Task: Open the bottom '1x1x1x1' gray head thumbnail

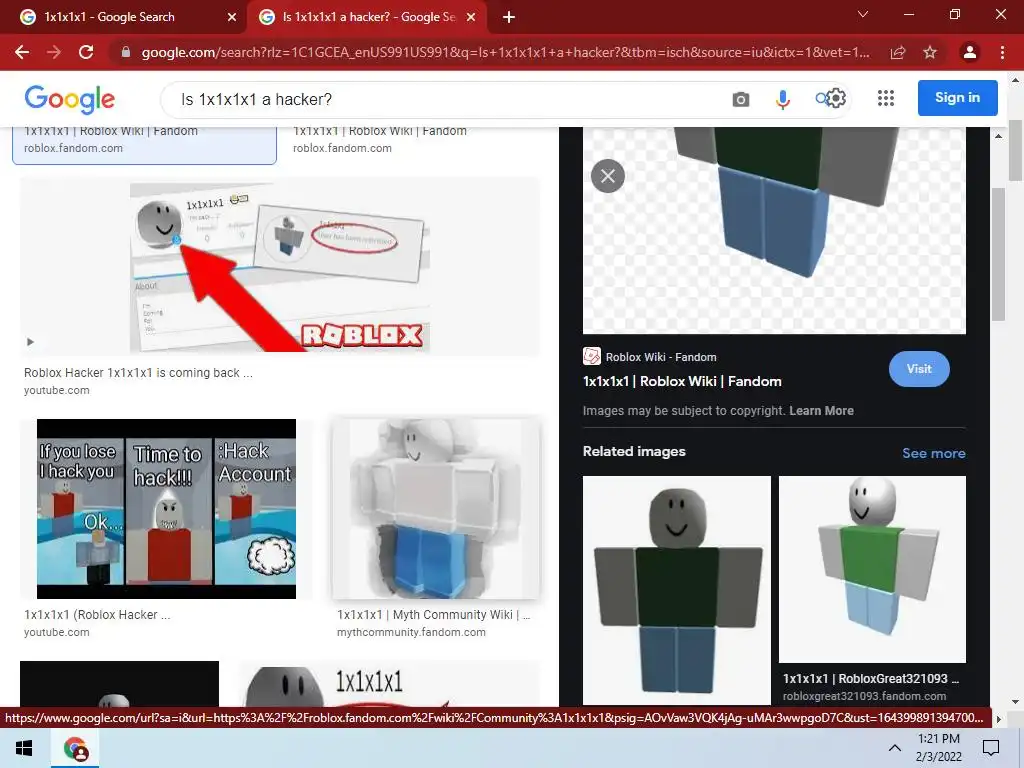Action: [x=389, y=683]
